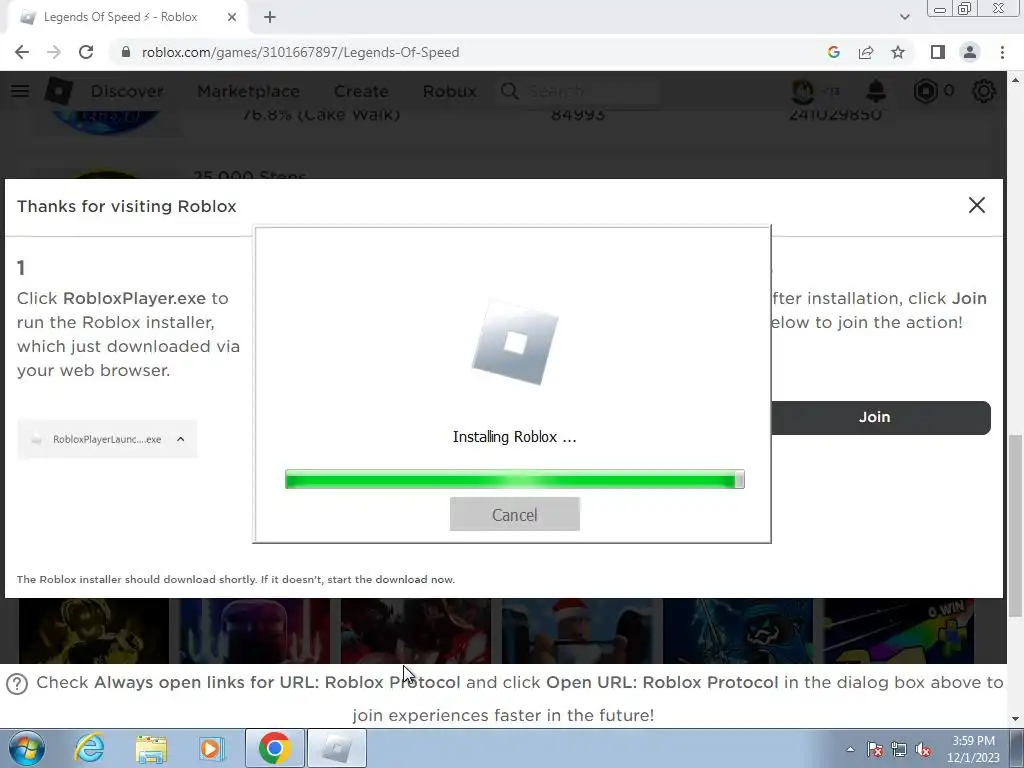1024x768 pixels.
Task: Click the help question mark icon
Action: (17, 684)
